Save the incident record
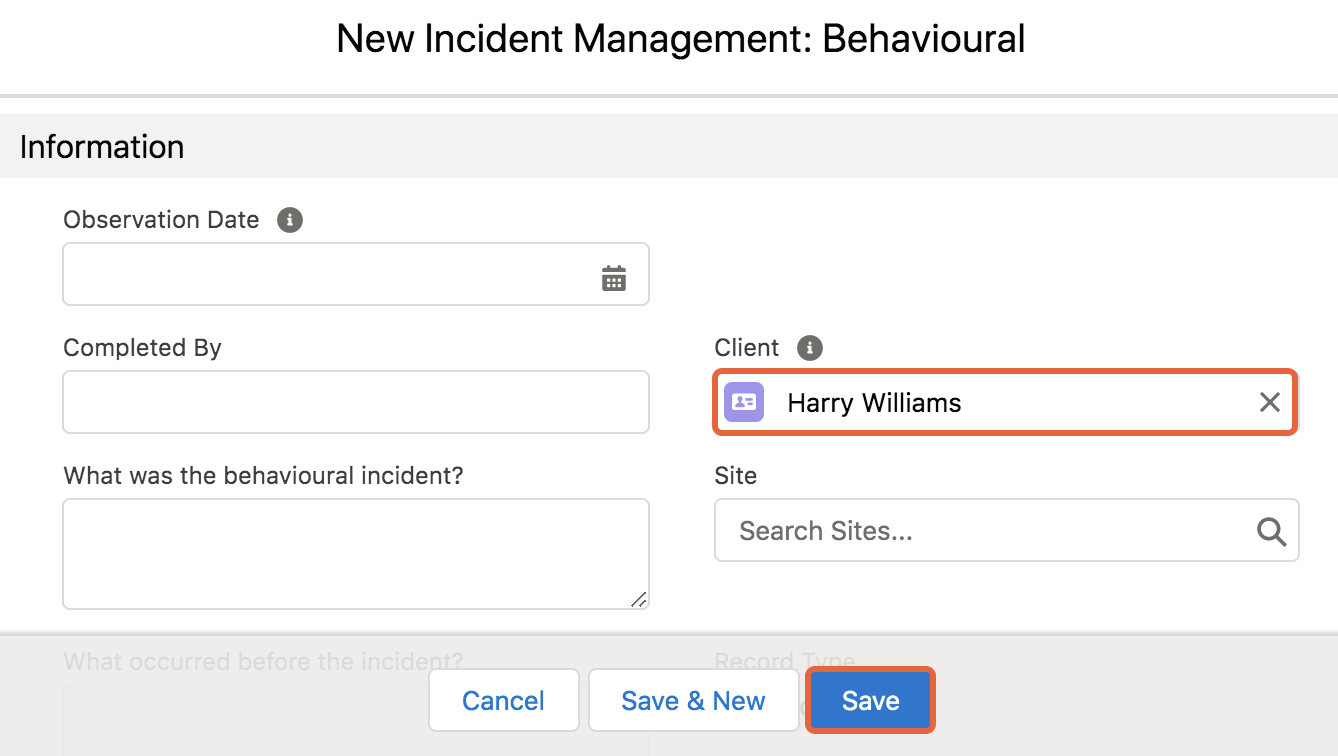 coord(871,701)
